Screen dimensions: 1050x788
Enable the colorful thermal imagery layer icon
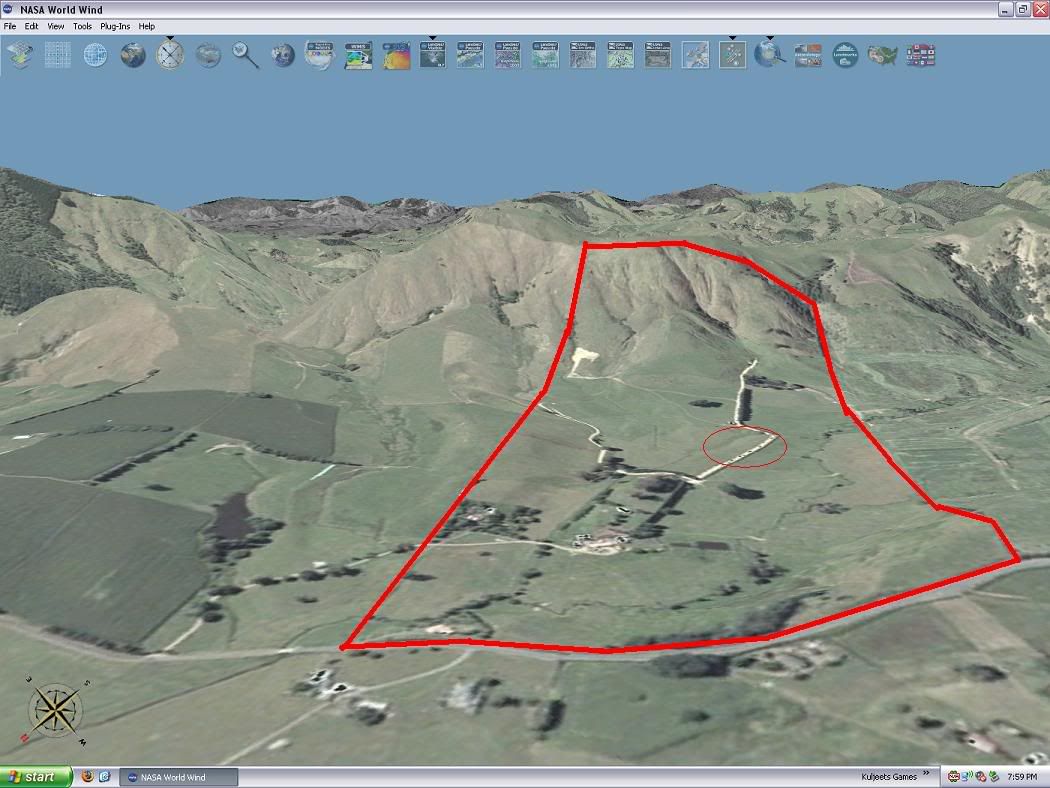coord(395,54)
